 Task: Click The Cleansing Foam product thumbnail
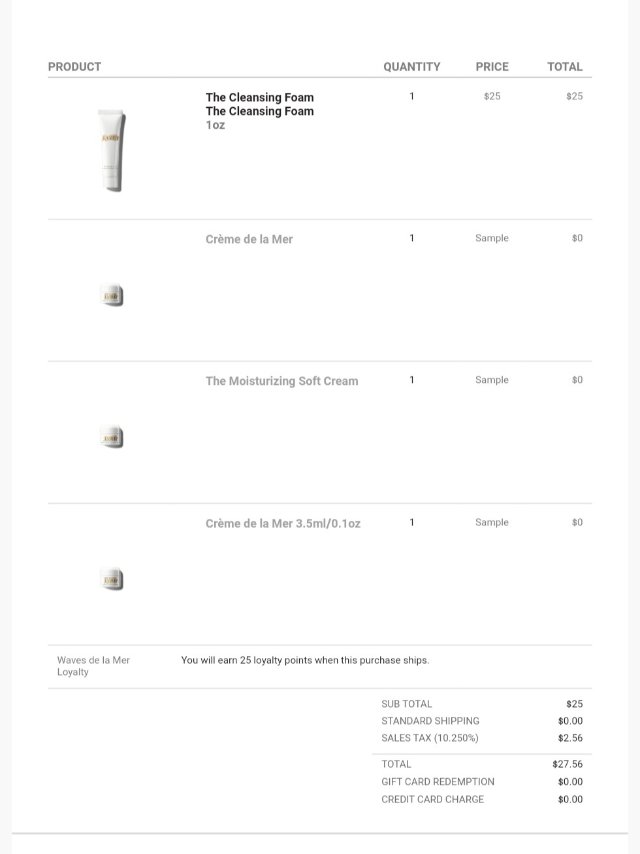tap(112, 150)
